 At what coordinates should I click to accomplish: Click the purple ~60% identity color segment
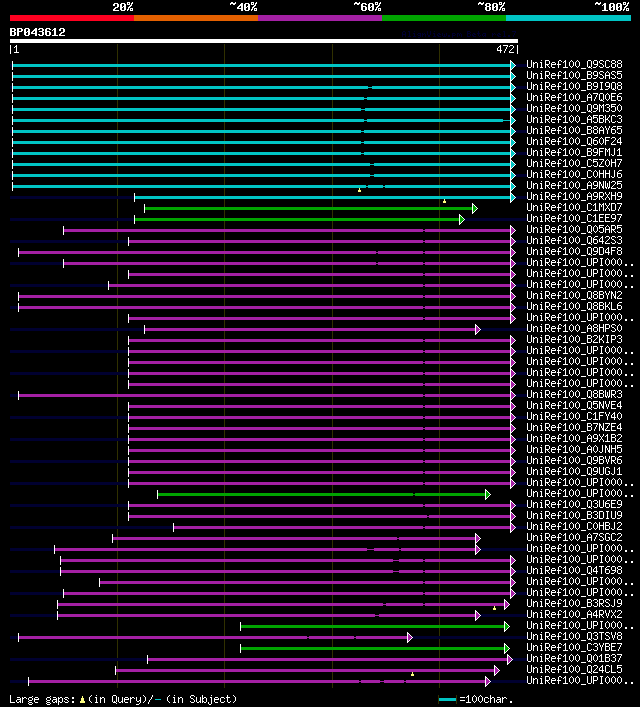[320, 18]
